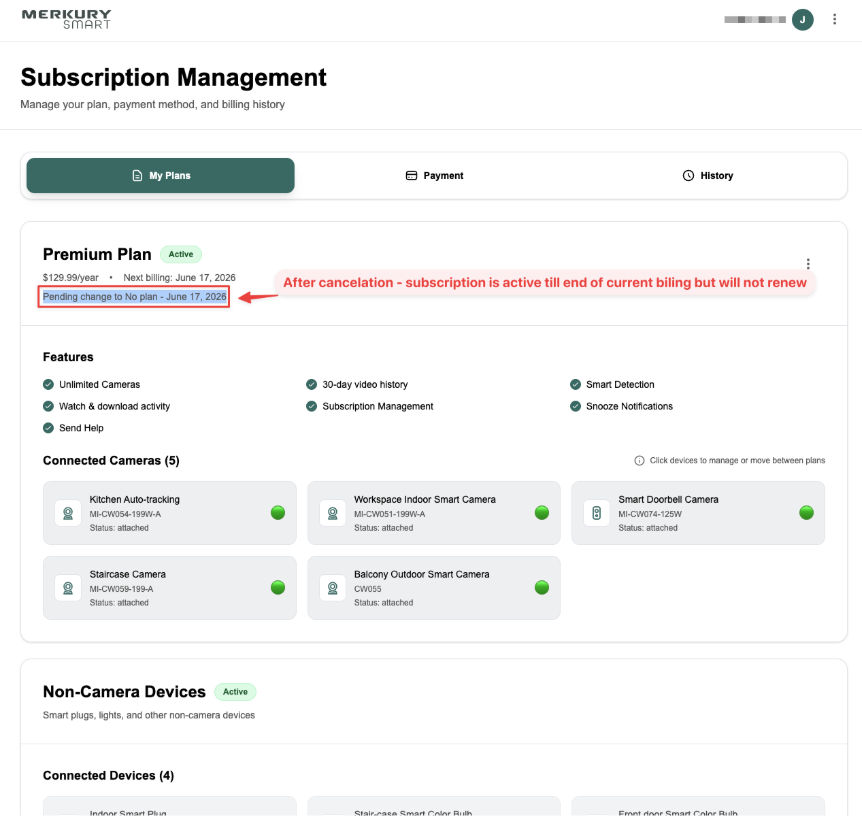Click the Balcony Outdoor Smart Camera icon

coord(332,588)
